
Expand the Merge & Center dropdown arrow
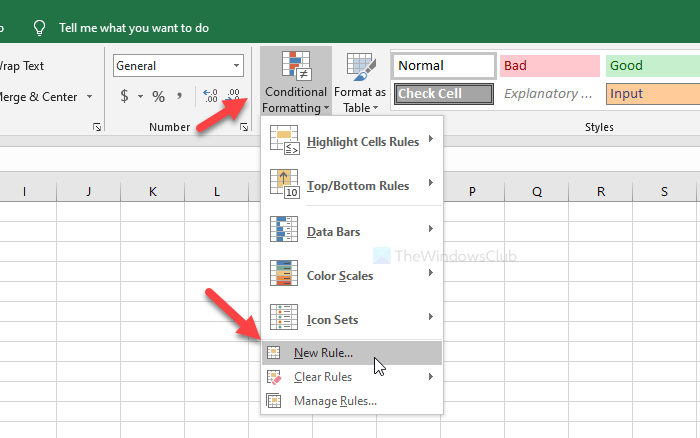point(89,96)
